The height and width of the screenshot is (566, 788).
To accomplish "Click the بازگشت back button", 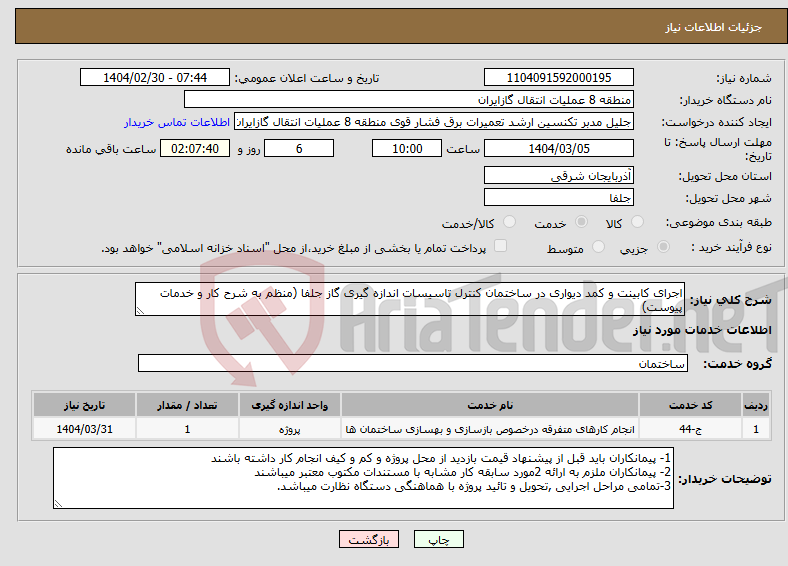I will coord(369,539).
